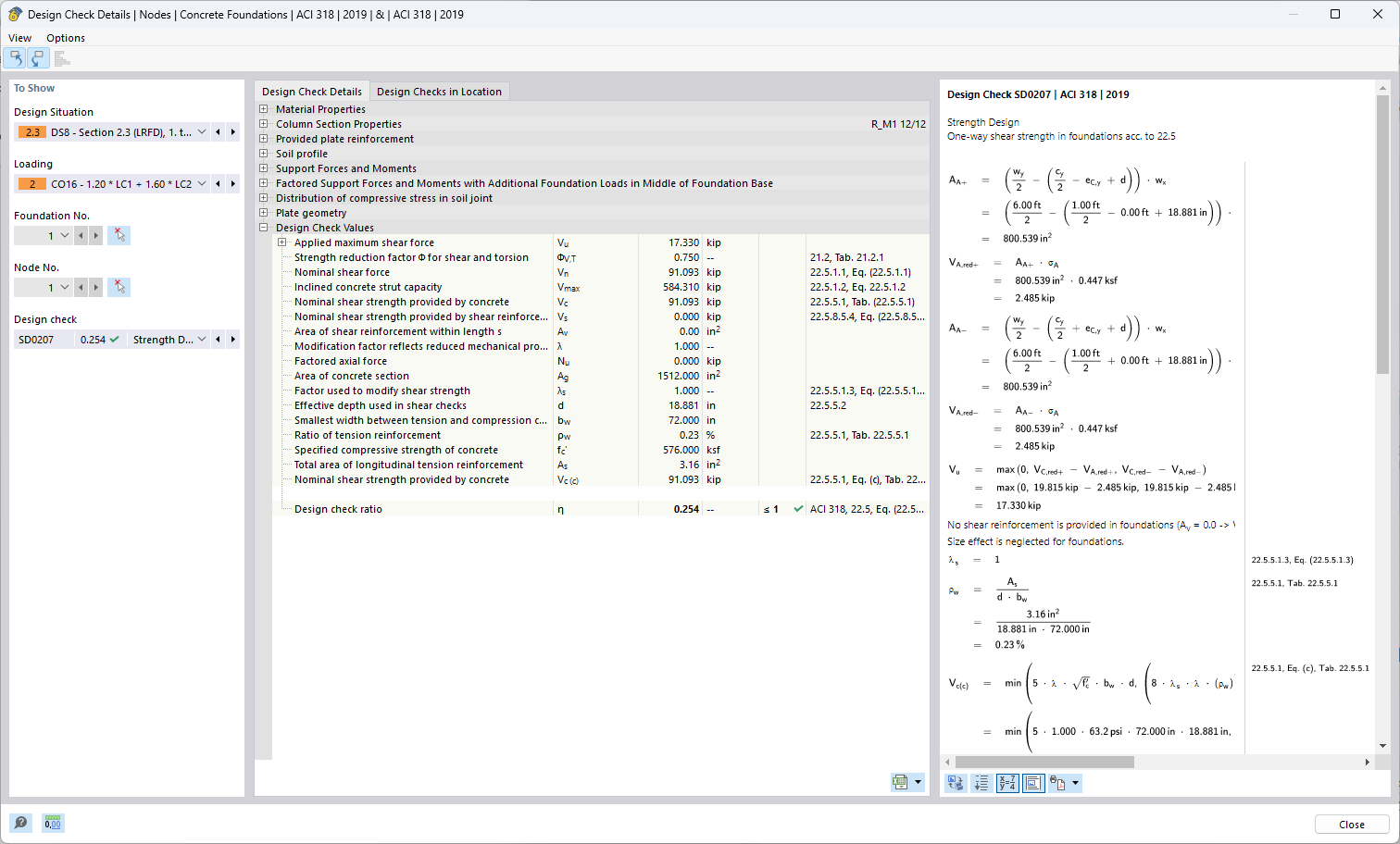
Task: Click the application icon in the title bar
Action: pyautogui.click(x=15, y=14)
